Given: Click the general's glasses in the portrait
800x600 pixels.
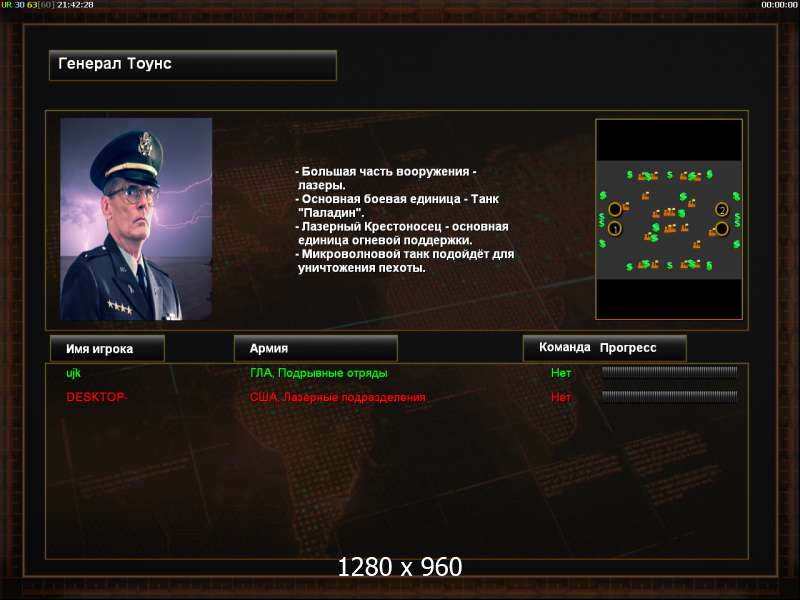Looking at the screenshot, I should point(134,193).
